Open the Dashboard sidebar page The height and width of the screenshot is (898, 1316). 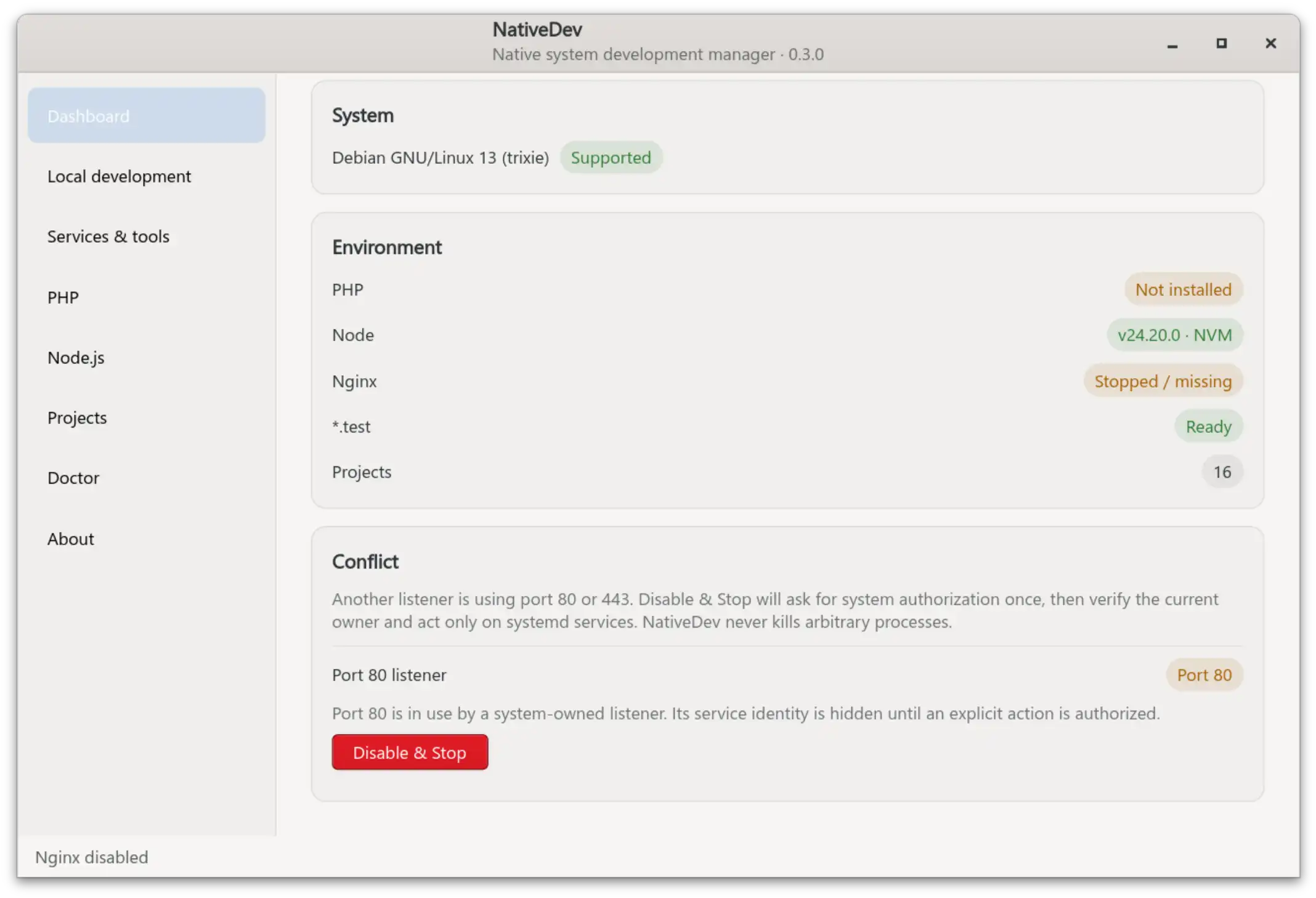tap(147, 116)
